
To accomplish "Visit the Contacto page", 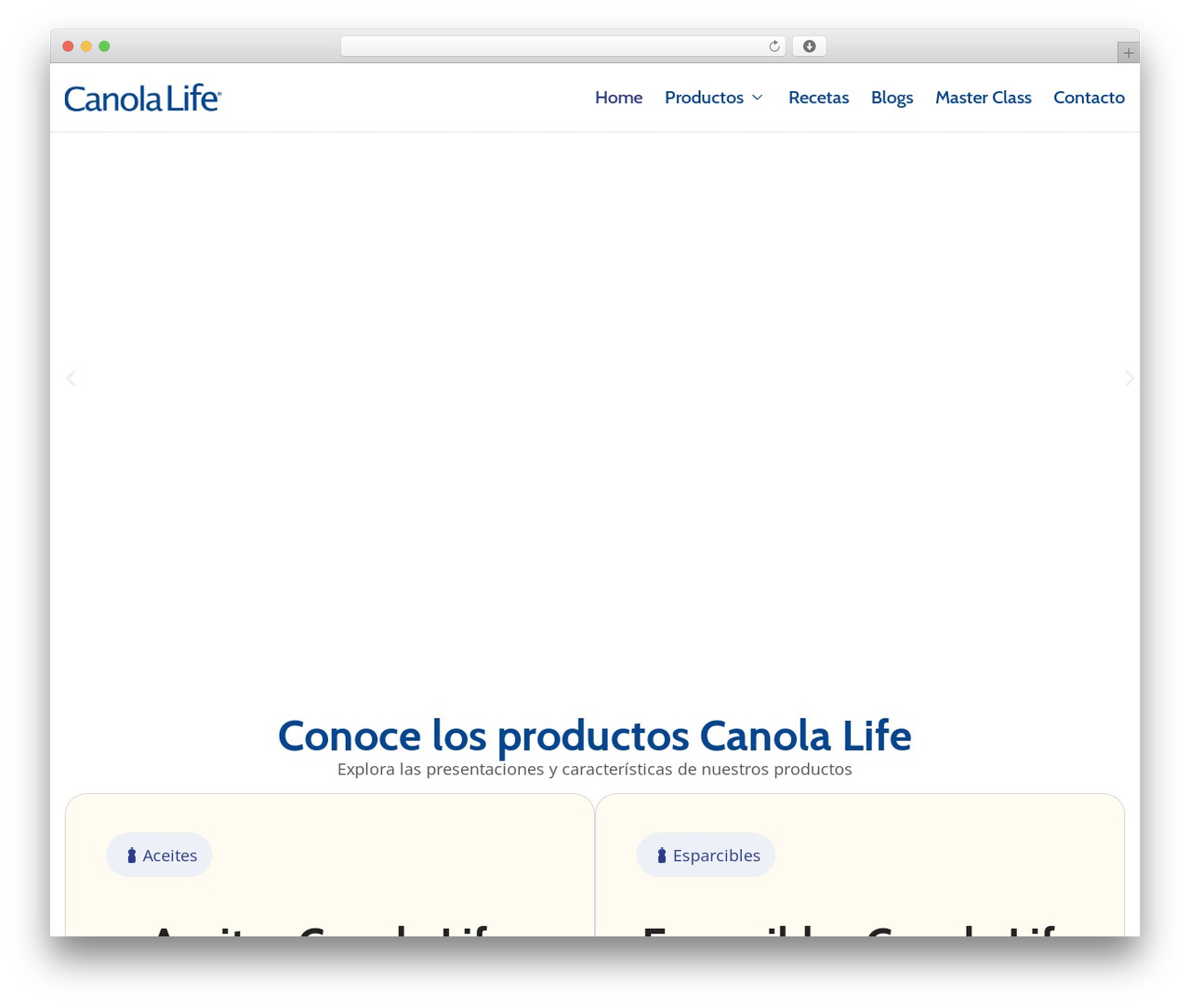I will [1089, 98].
